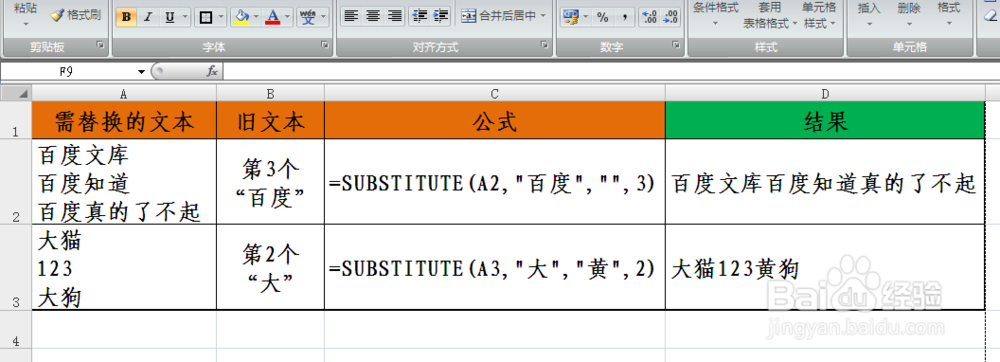Viewport: 1000px width, 362px height.
Task: Select column A header
Action: pyautogui.click(x=124, y=94)
